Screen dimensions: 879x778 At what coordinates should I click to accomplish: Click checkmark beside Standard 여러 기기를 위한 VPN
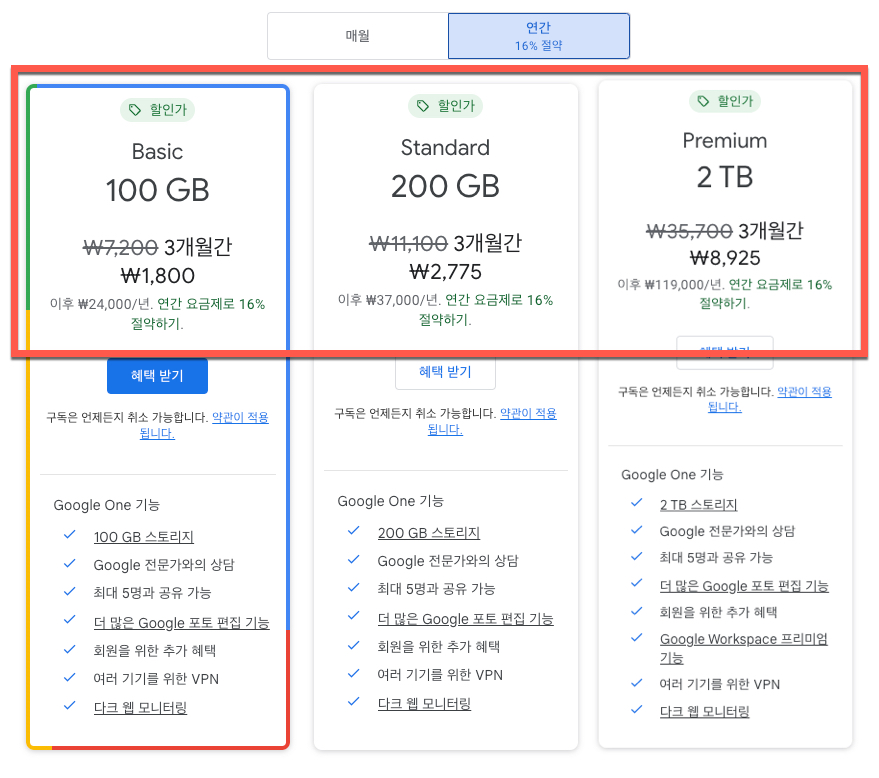pyautogui.click(x=353, y=673)
